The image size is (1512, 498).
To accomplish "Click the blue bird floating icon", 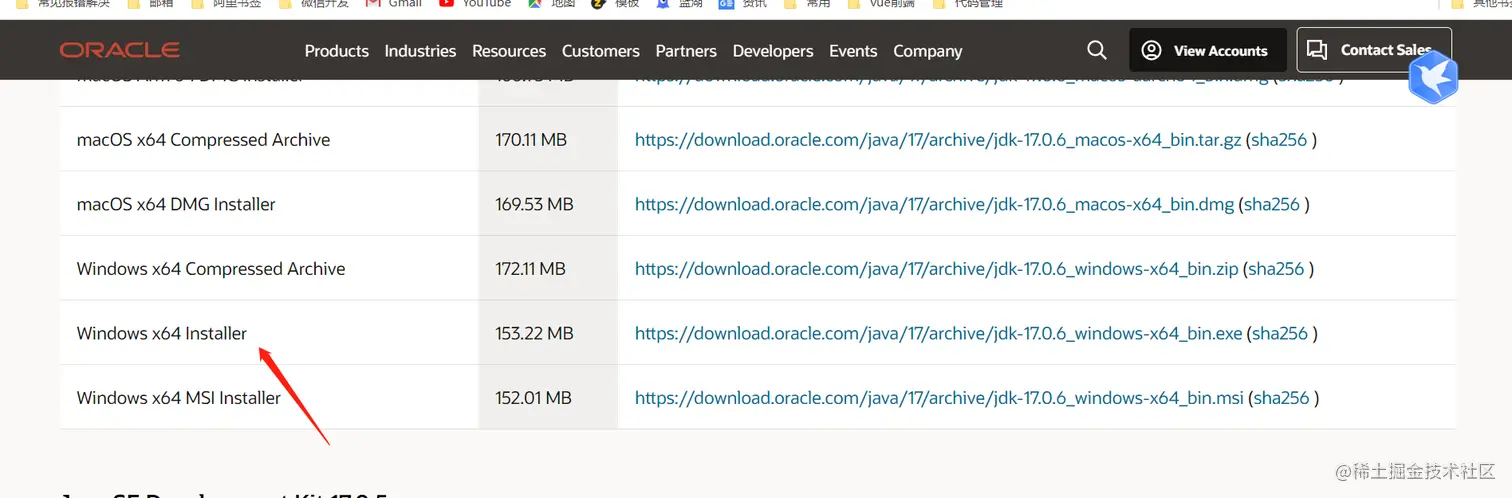I will pyautogui.click(x=1433, y=77).
